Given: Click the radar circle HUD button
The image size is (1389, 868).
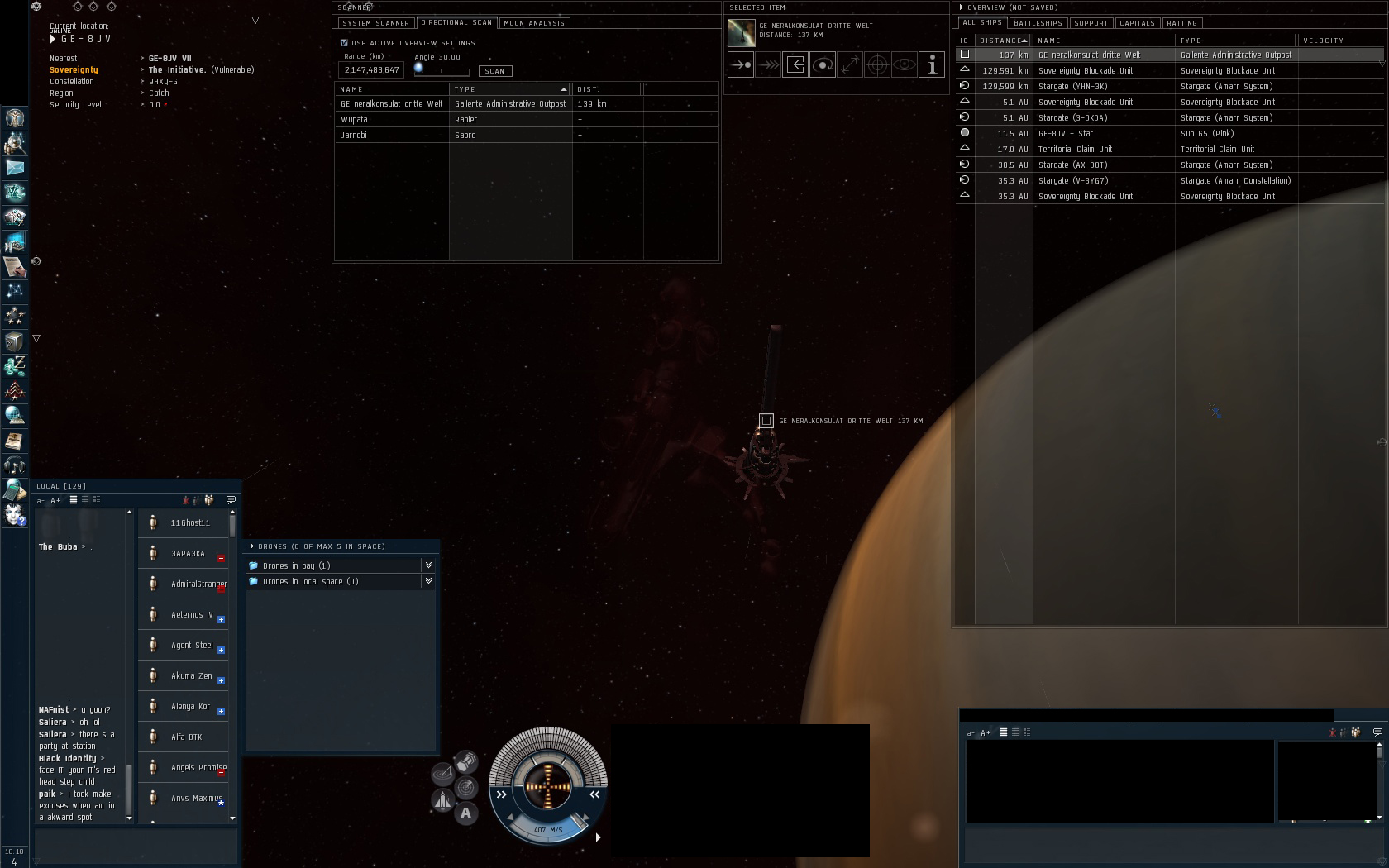Looking at the screenshot, I should point(466,787).
